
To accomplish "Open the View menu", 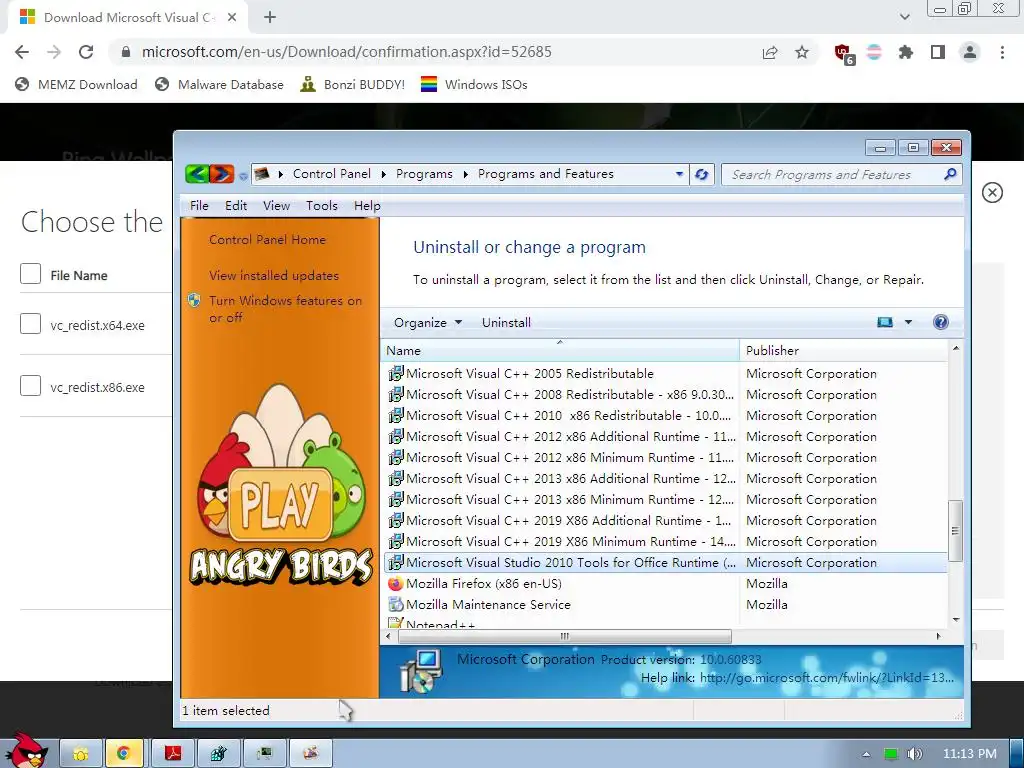I will pyautogui.click(x=276, y=206).
